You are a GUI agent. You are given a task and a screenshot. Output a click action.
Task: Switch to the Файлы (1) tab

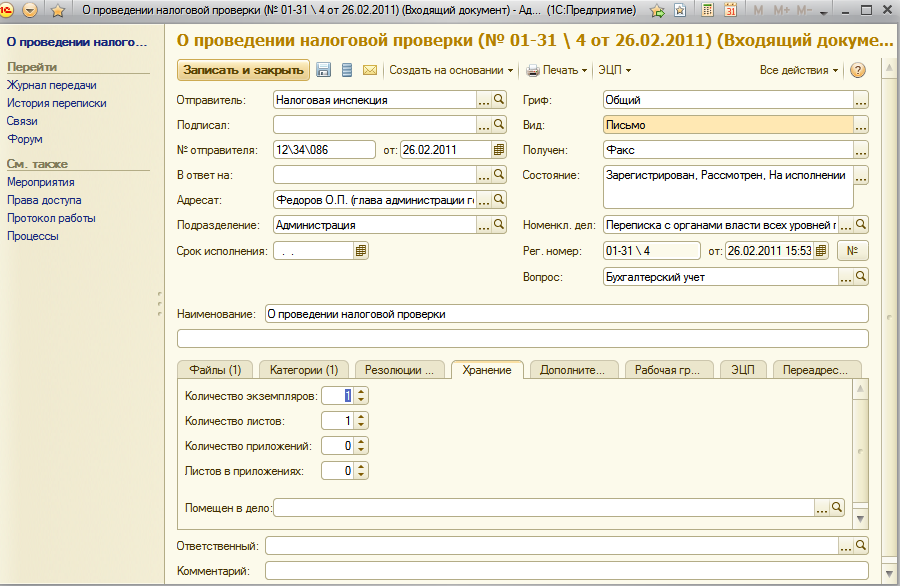(215, 370)
